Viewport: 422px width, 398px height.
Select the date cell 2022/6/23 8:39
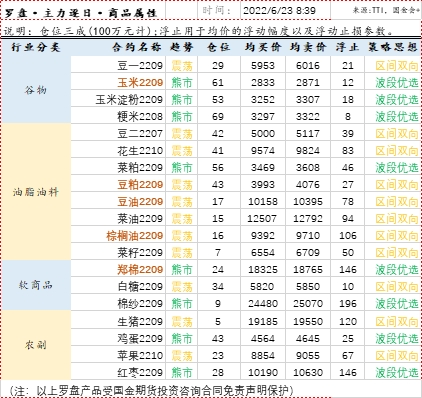click(x=279, y=11)
